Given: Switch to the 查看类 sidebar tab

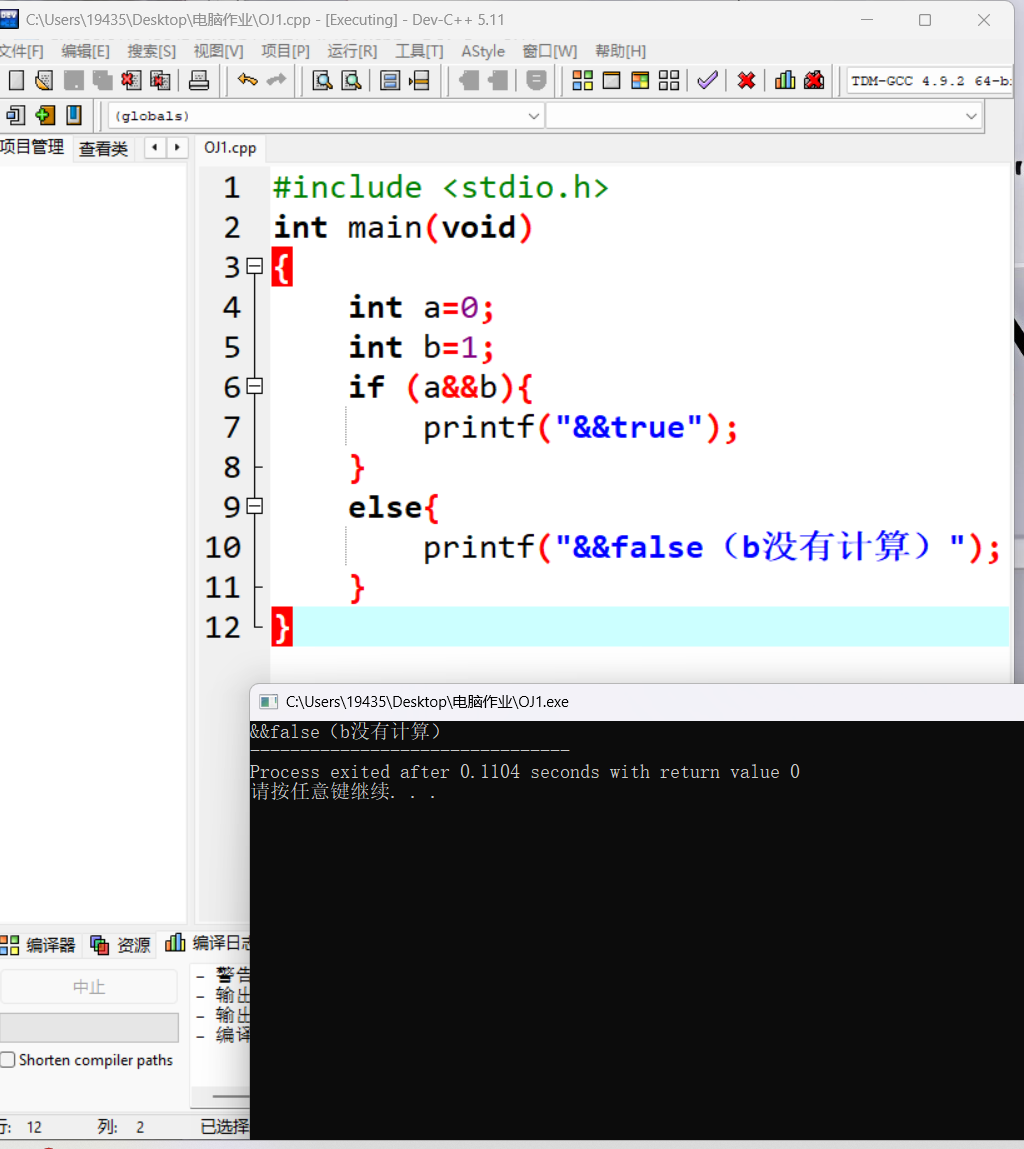Looking at the screenshot, I should [x=103, y=149].
